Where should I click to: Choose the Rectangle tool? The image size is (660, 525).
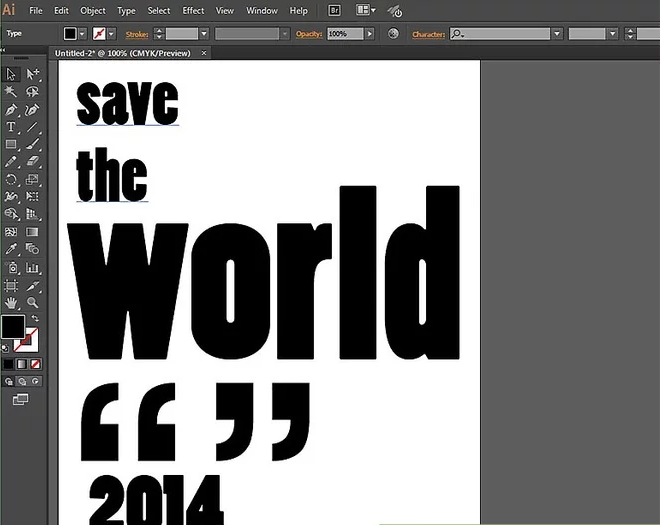[12, 145]
